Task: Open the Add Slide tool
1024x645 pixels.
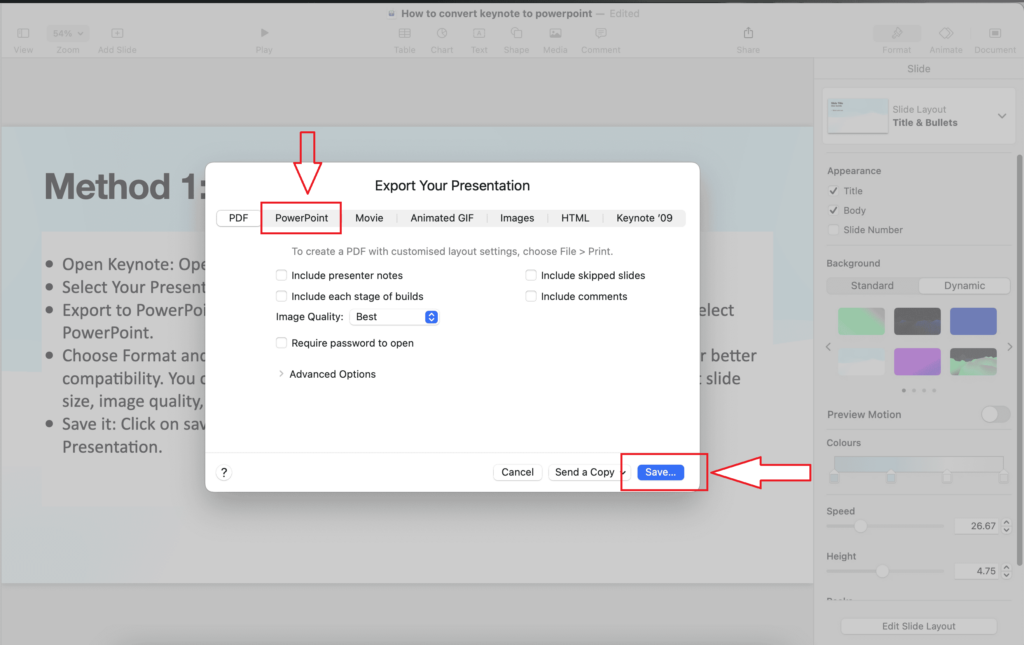Action: (x=116, y=33)
